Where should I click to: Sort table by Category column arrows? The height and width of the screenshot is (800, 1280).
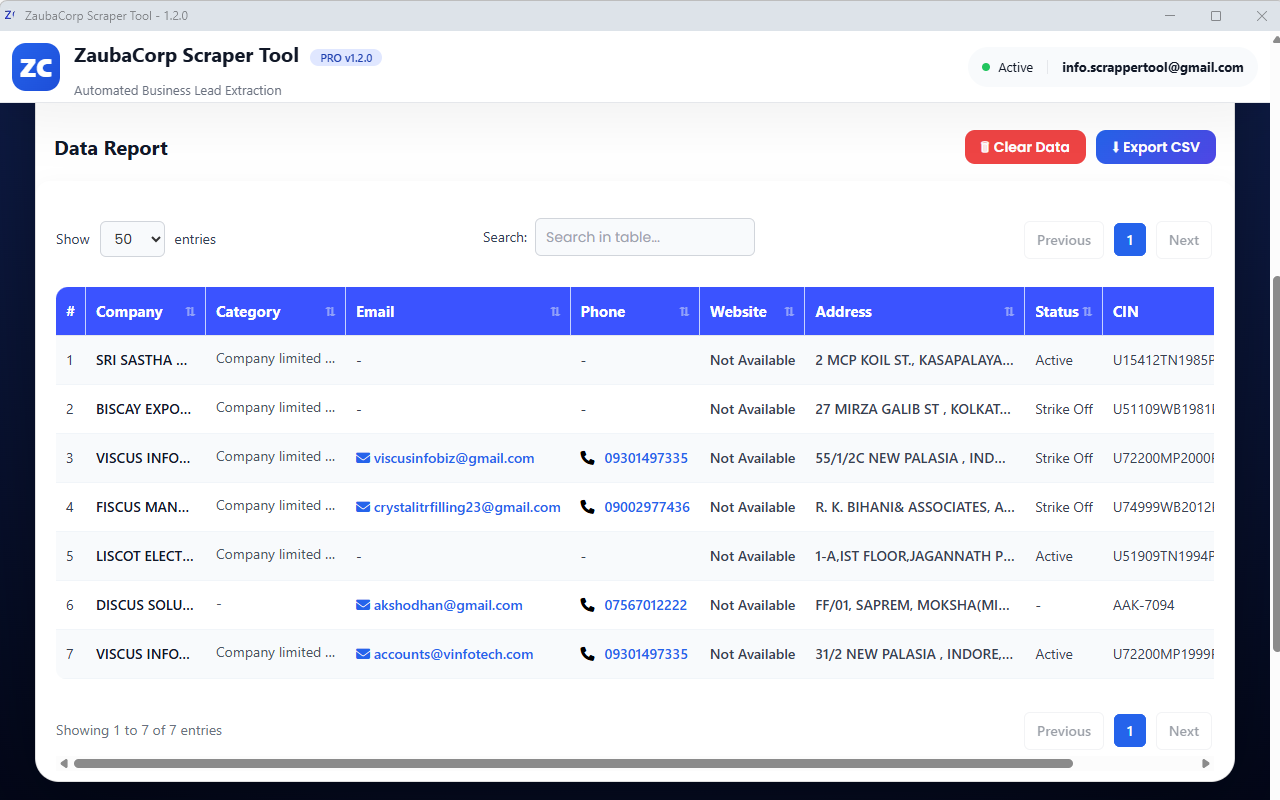pyautogui.click(x=330, y=312)
